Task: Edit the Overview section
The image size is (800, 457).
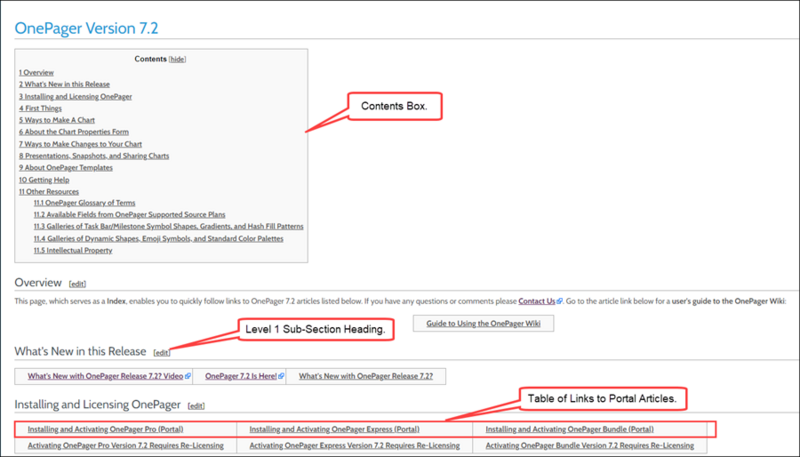Action: pyautogui.click(x=78, y=284)
